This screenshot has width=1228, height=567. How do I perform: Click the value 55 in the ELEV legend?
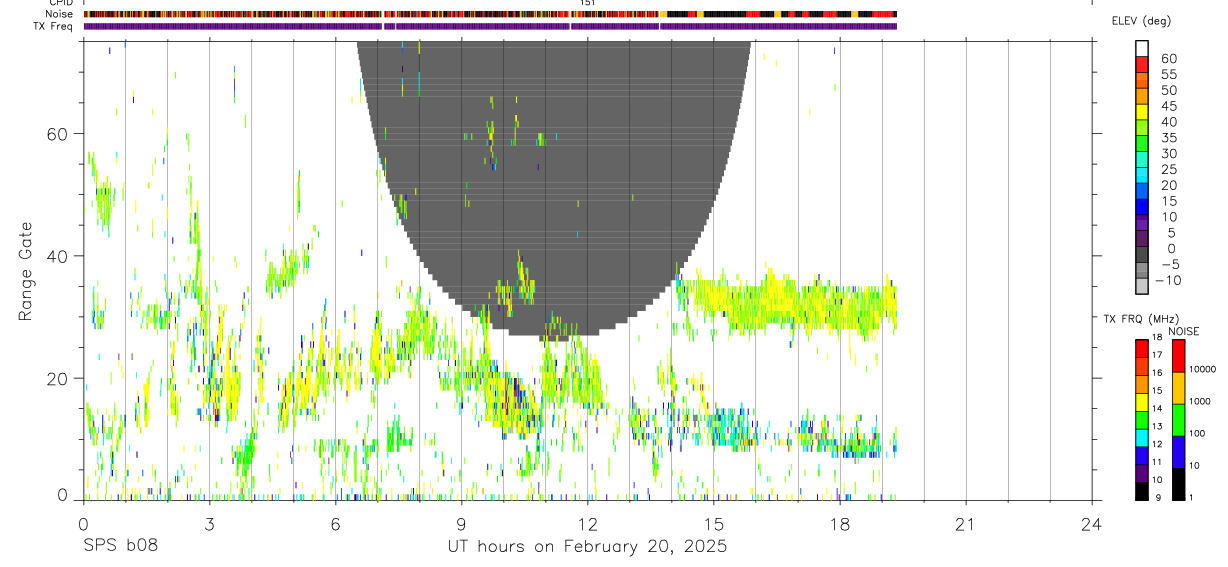pyautogui.click(x=1168, y=75)
